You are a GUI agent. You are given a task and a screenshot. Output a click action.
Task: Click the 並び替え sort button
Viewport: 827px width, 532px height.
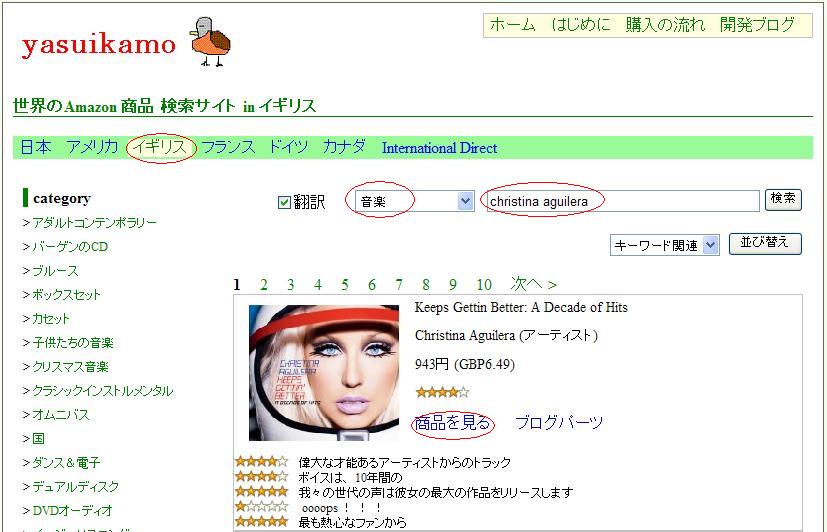click(x=765, y=244)
